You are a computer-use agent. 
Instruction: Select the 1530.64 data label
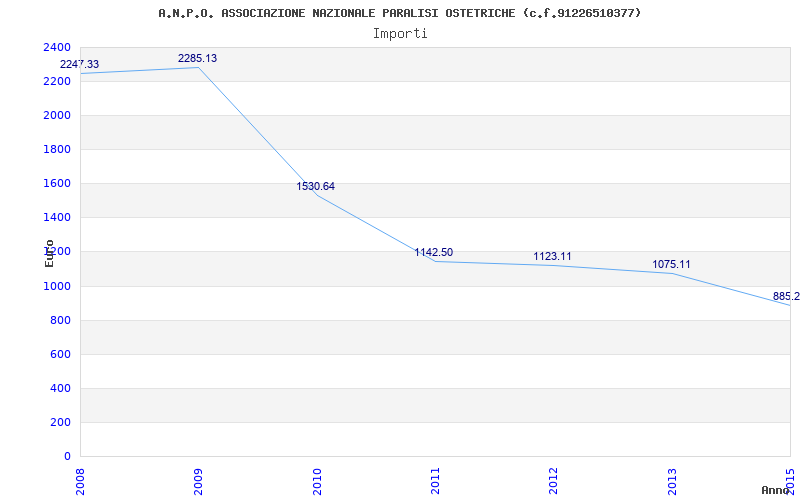tap(315, 186)
